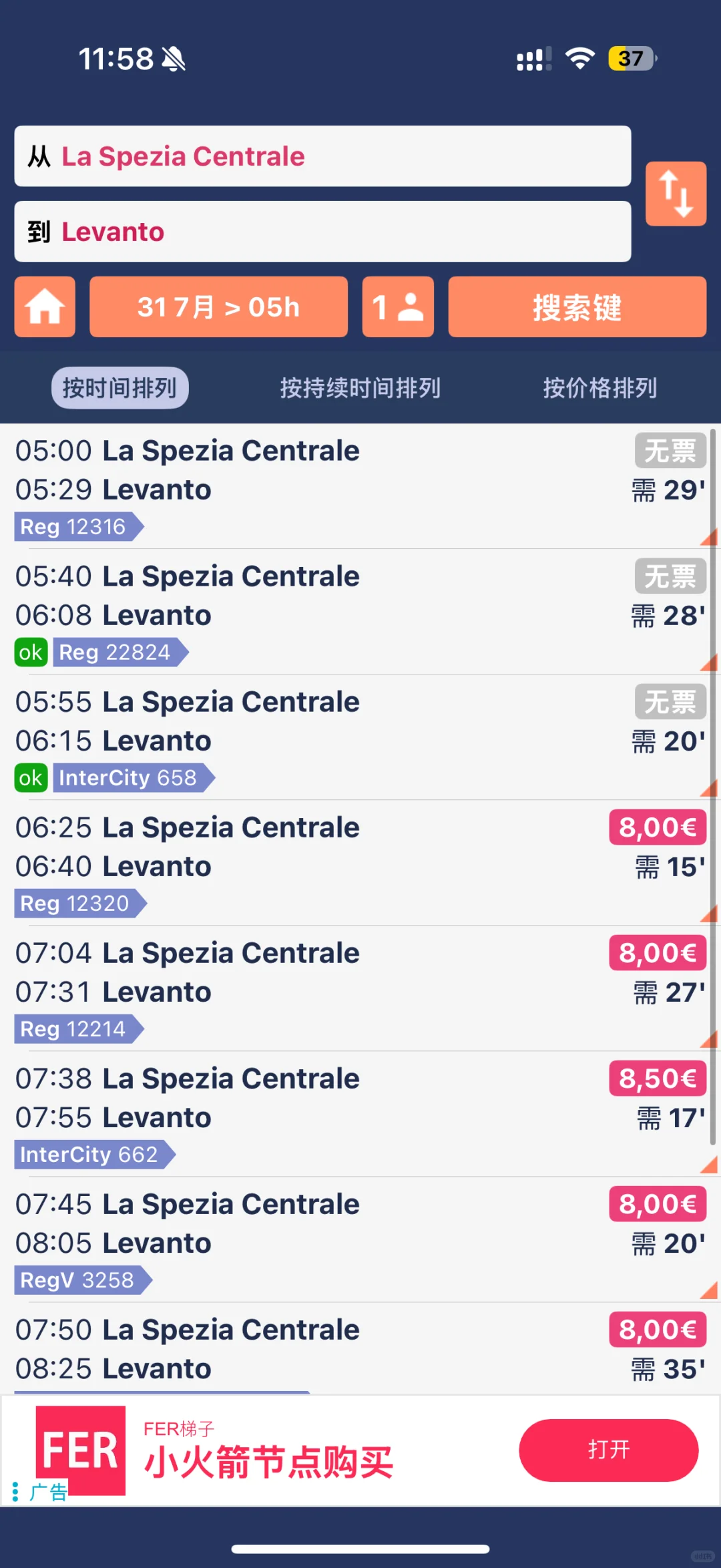Expand the 06:25 train details corner triangle
Image resolution: width=721 pixels, height=1568 pixels.
pyautogui.click(x=710, y=914)
